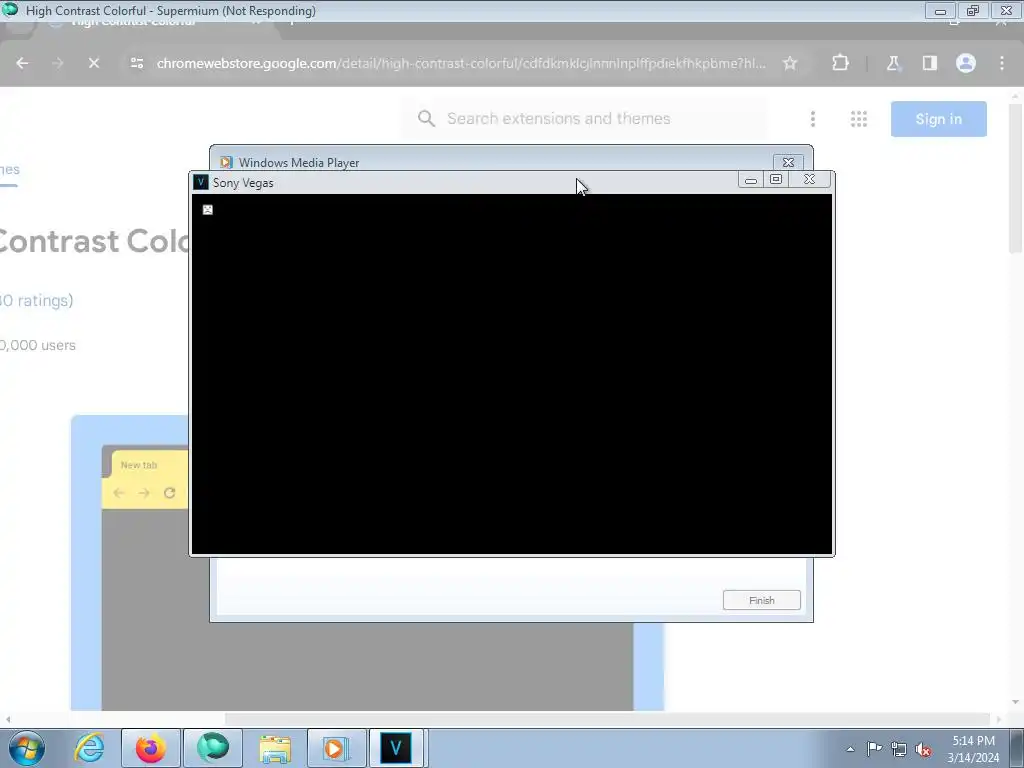Click the Windows Media Player title icon
Image resolution: width=1024 pixels, height=768 pixels.
coord(226,163)
